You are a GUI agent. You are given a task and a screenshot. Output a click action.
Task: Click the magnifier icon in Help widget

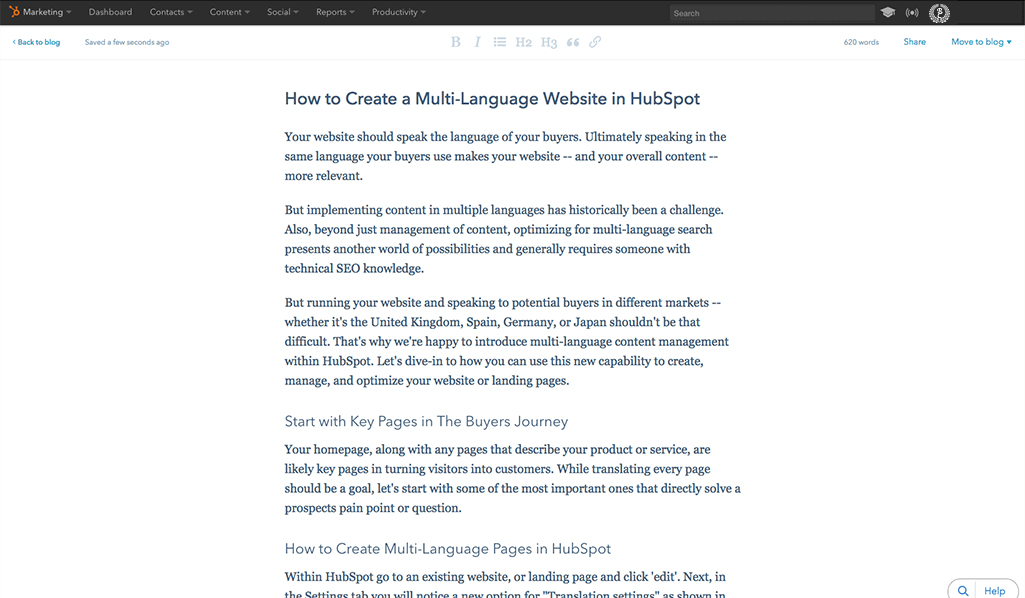[963, 591]
